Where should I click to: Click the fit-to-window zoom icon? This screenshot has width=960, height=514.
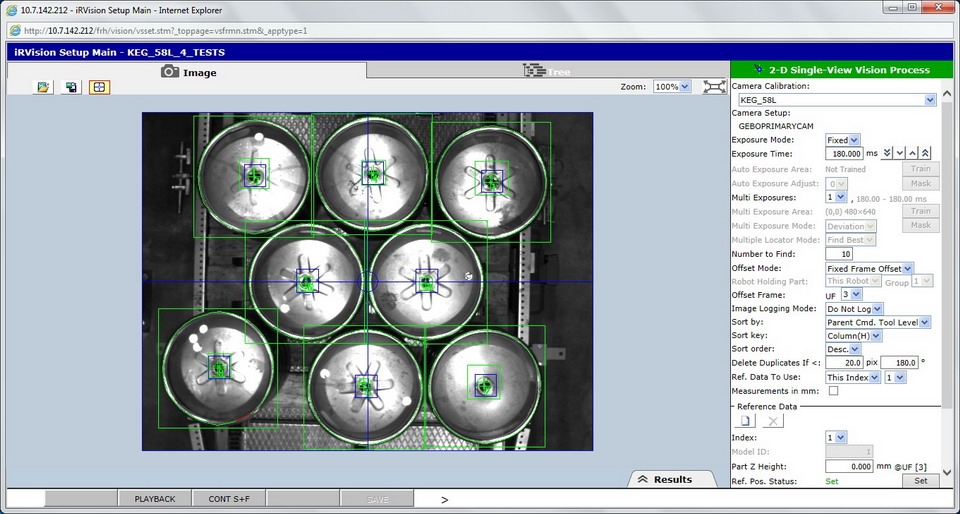(x=714, y=87)
